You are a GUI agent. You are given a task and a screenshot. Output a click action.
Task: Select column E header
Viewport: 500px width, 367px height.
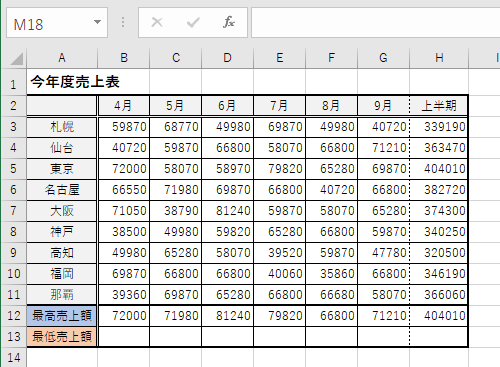280,58
